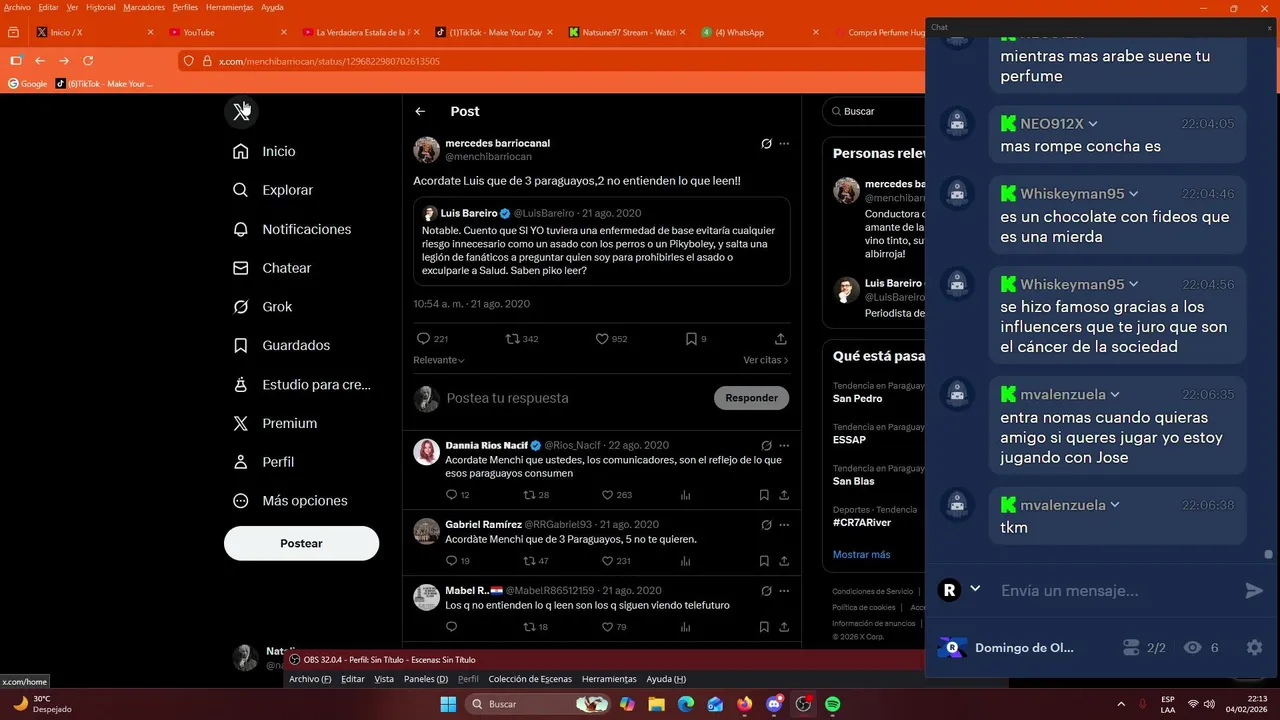Image resolution: width=1280 pixels, height=720 pixels.
Task: Open Premium in the X sidebar
Action: click(275, 423)
